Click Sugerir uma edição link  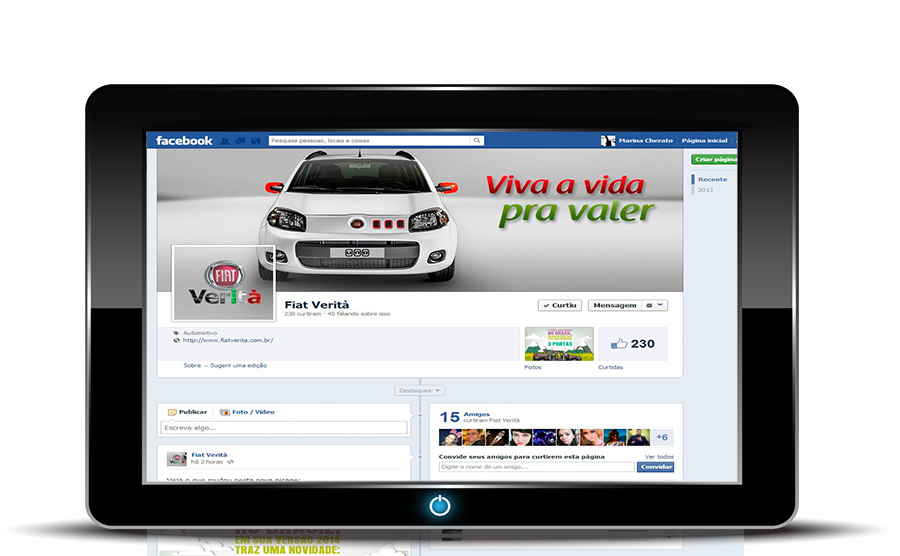pyautogui.click(x=238, y=366)
